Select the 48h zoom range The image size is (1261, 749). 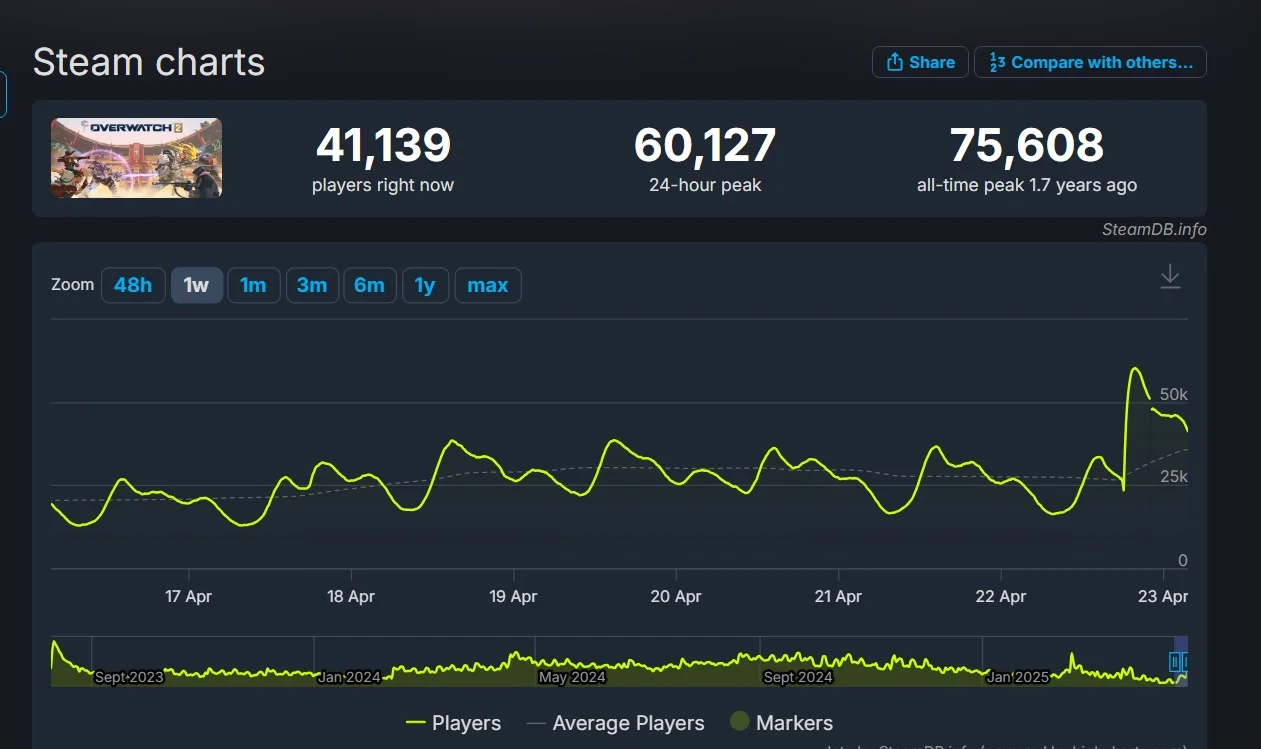pos(133,285)
